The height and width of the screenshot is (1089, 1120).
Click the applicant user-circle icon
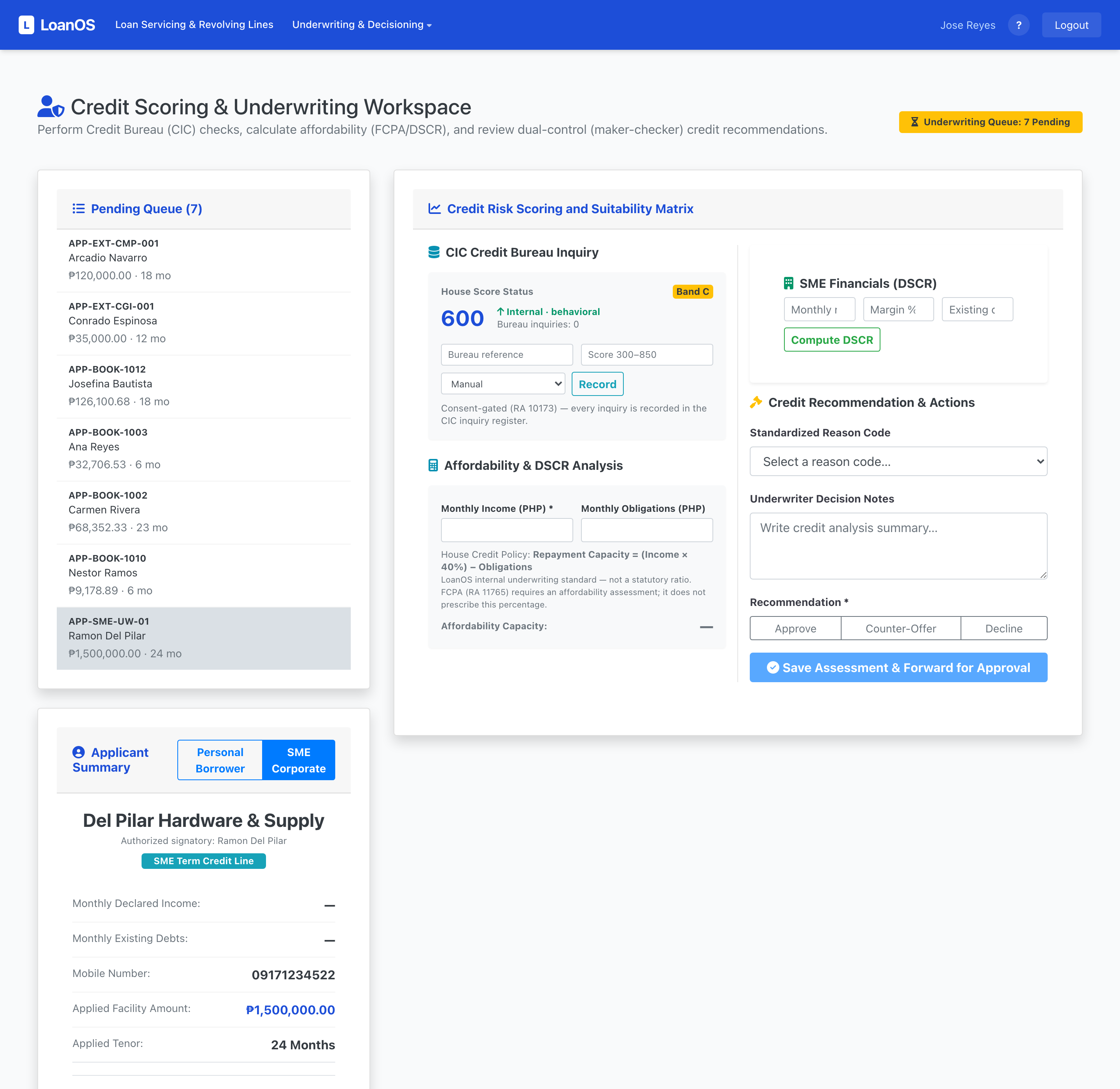79,752
